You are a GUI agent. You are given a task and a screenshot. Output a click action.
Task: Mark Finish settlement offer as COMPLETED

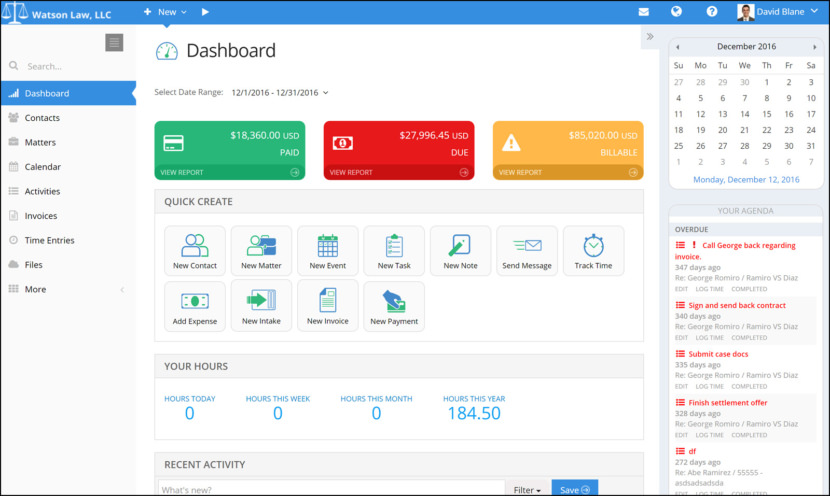point(749,435)
